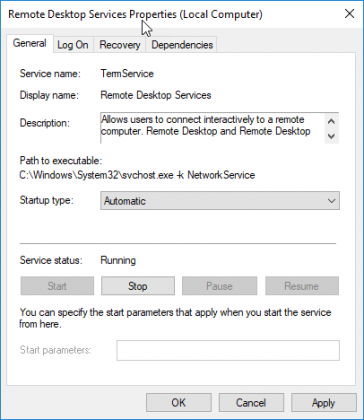This screenshot has height=420, width=364.
Task: Click the Service name label
Action: coord(50,74)
